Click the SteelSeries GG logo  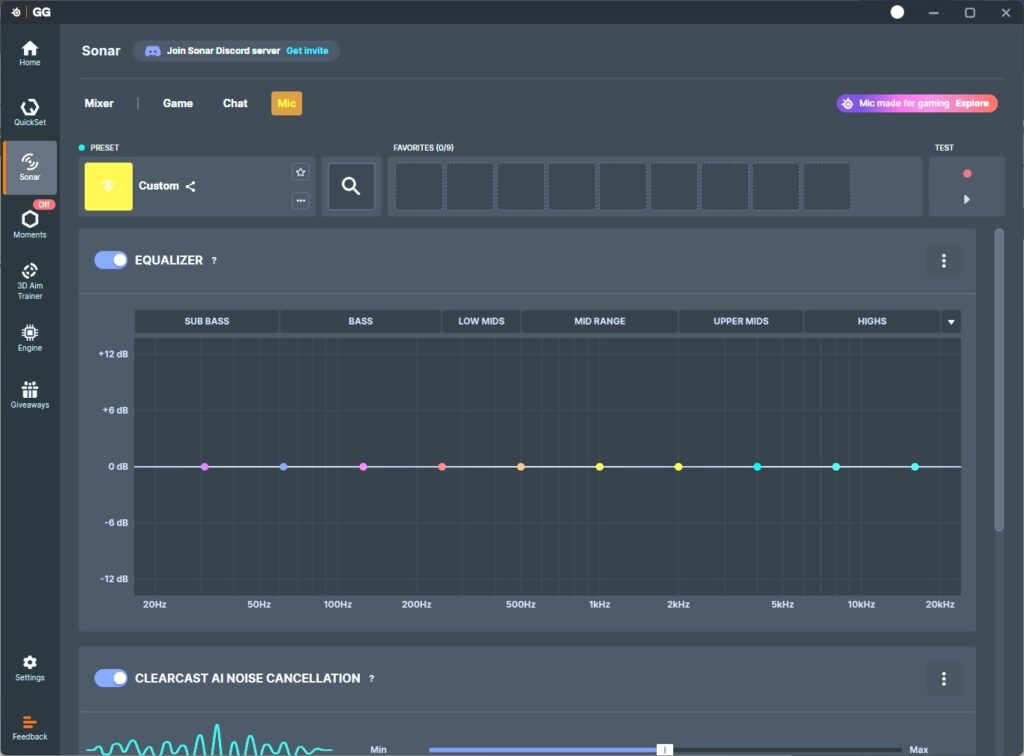[31, 12]
